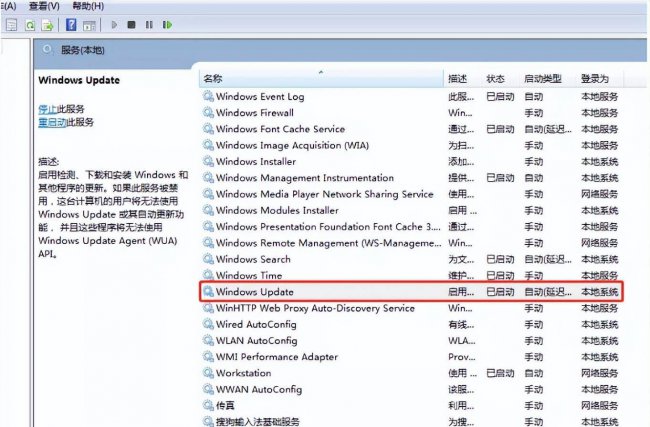
Task: Click Prov... description in WMI Performance Adapter row
Action: [x=461, y=357]
